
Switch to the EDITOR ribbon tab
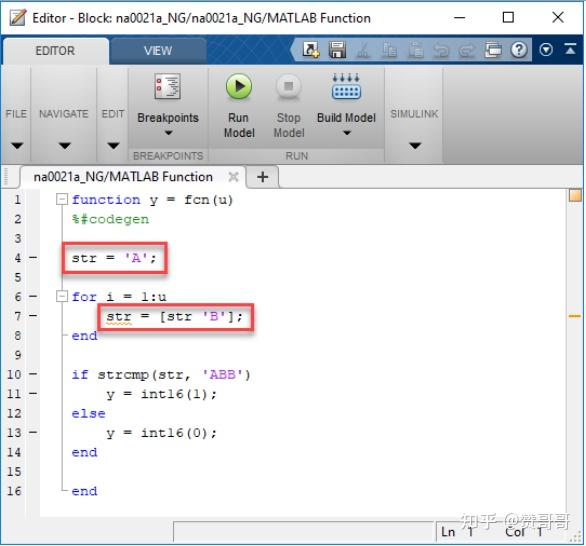click(x=55, y=50)
